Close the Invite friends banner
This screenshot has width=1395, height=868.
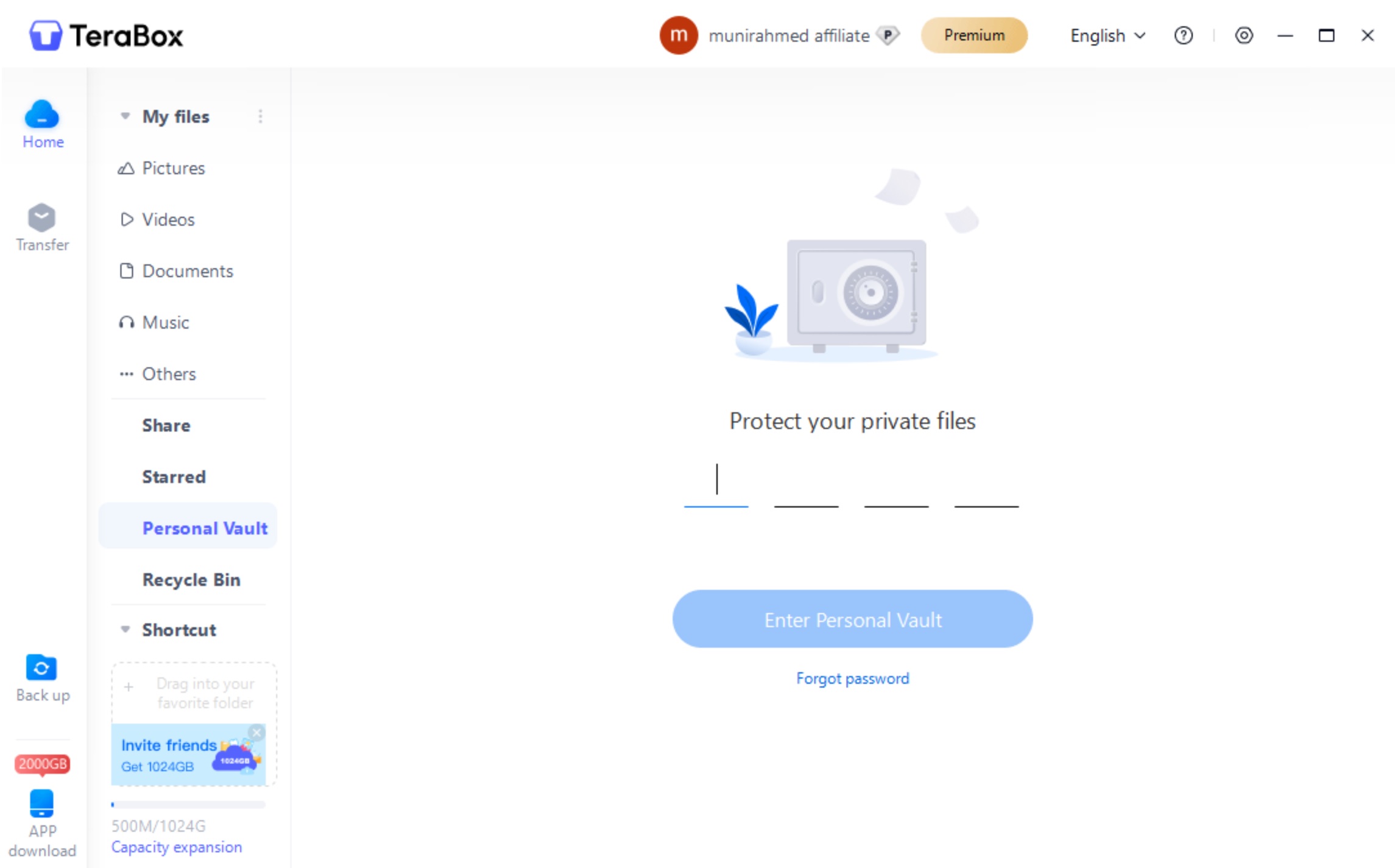[x=257, y=733]
